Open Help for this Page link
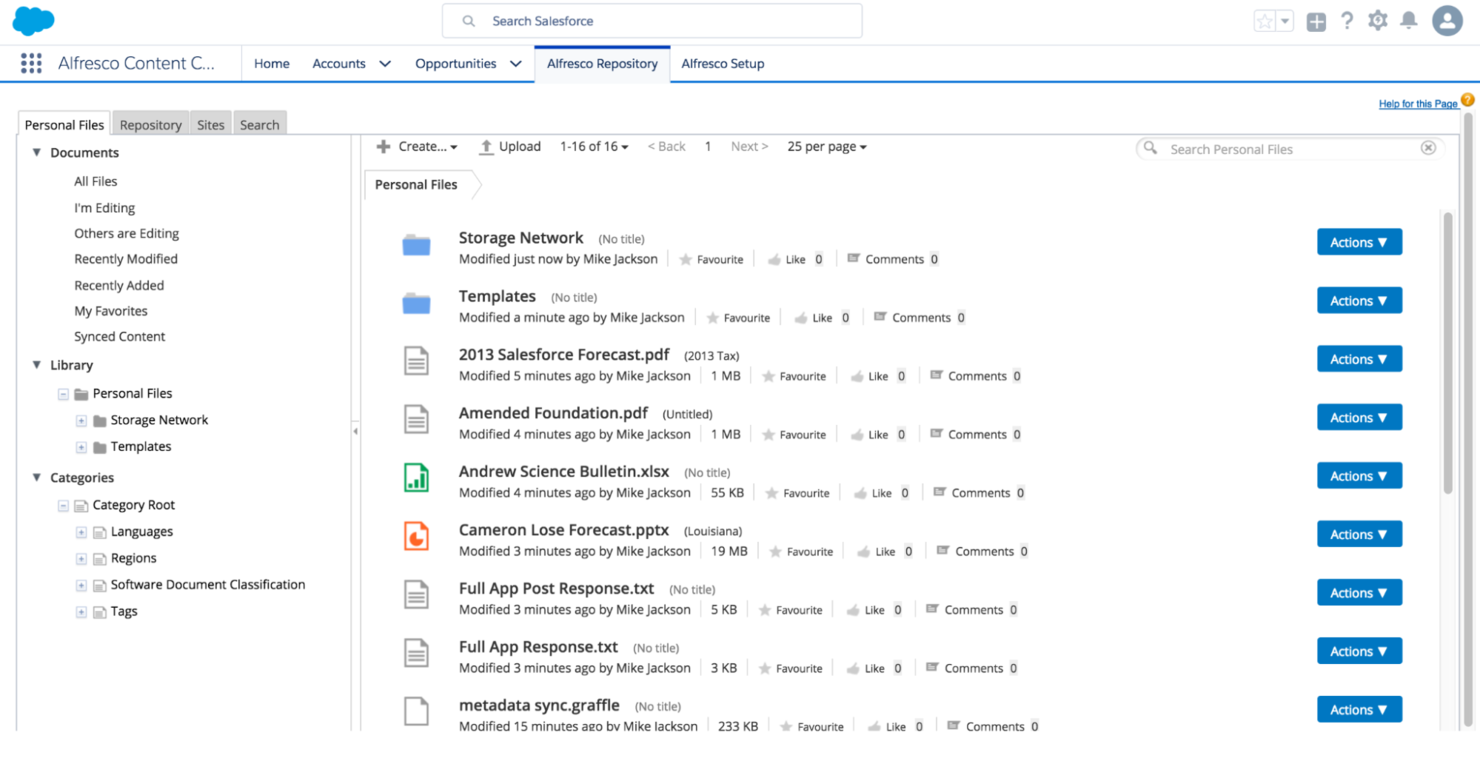This screenshot has height=761, width=1480. tap(1418, 104)
